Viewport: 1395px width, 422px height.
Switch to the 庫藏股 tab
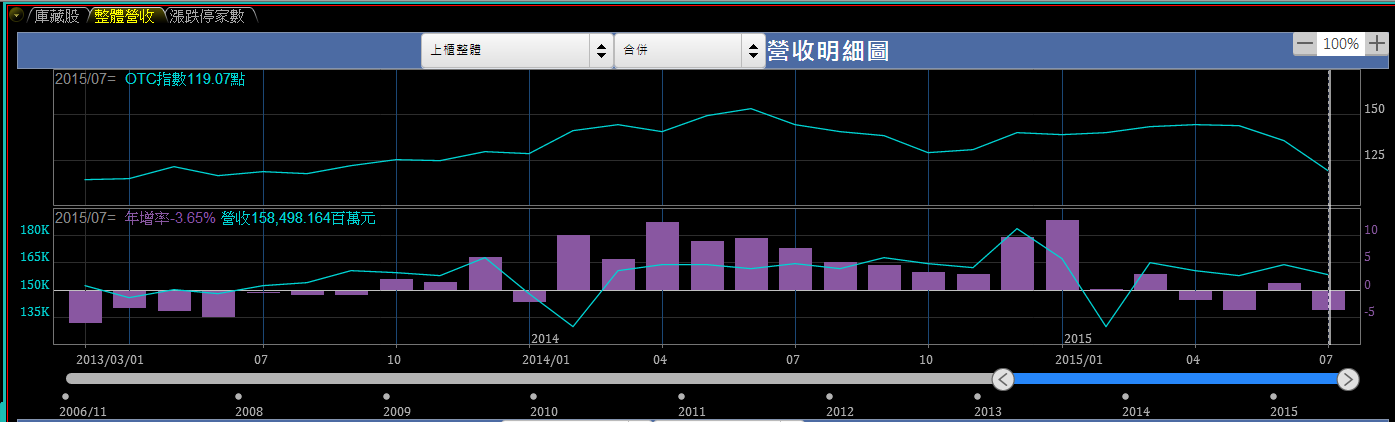pyautogui.click(x=56, y=16)
